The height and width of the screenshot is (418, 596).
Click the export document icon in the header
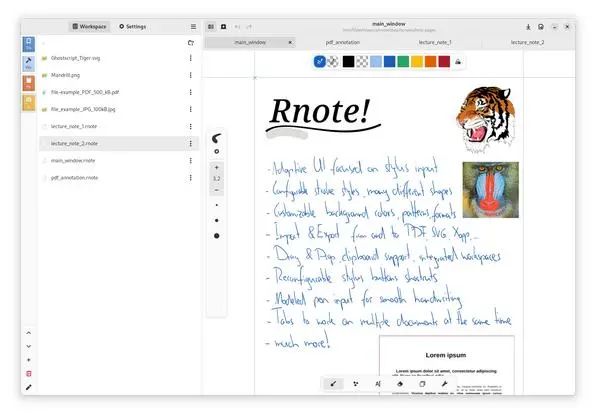(528, 27)
